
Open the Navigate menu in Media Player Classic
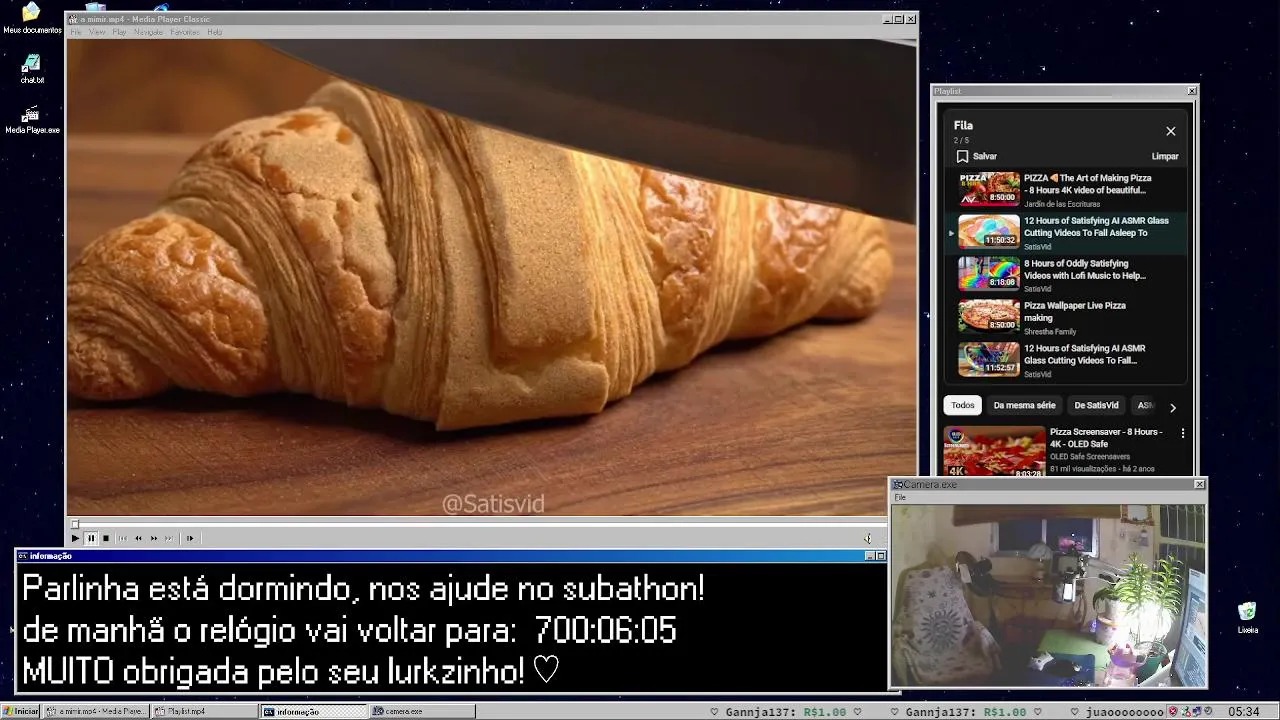148,32
